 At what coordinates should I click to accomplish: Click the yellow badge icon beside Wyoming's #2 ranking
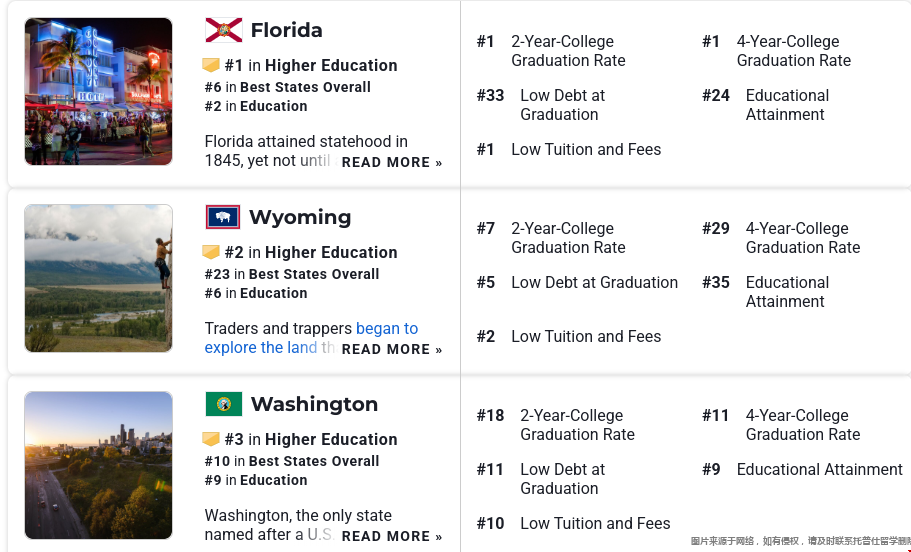(x=211, y=252)
